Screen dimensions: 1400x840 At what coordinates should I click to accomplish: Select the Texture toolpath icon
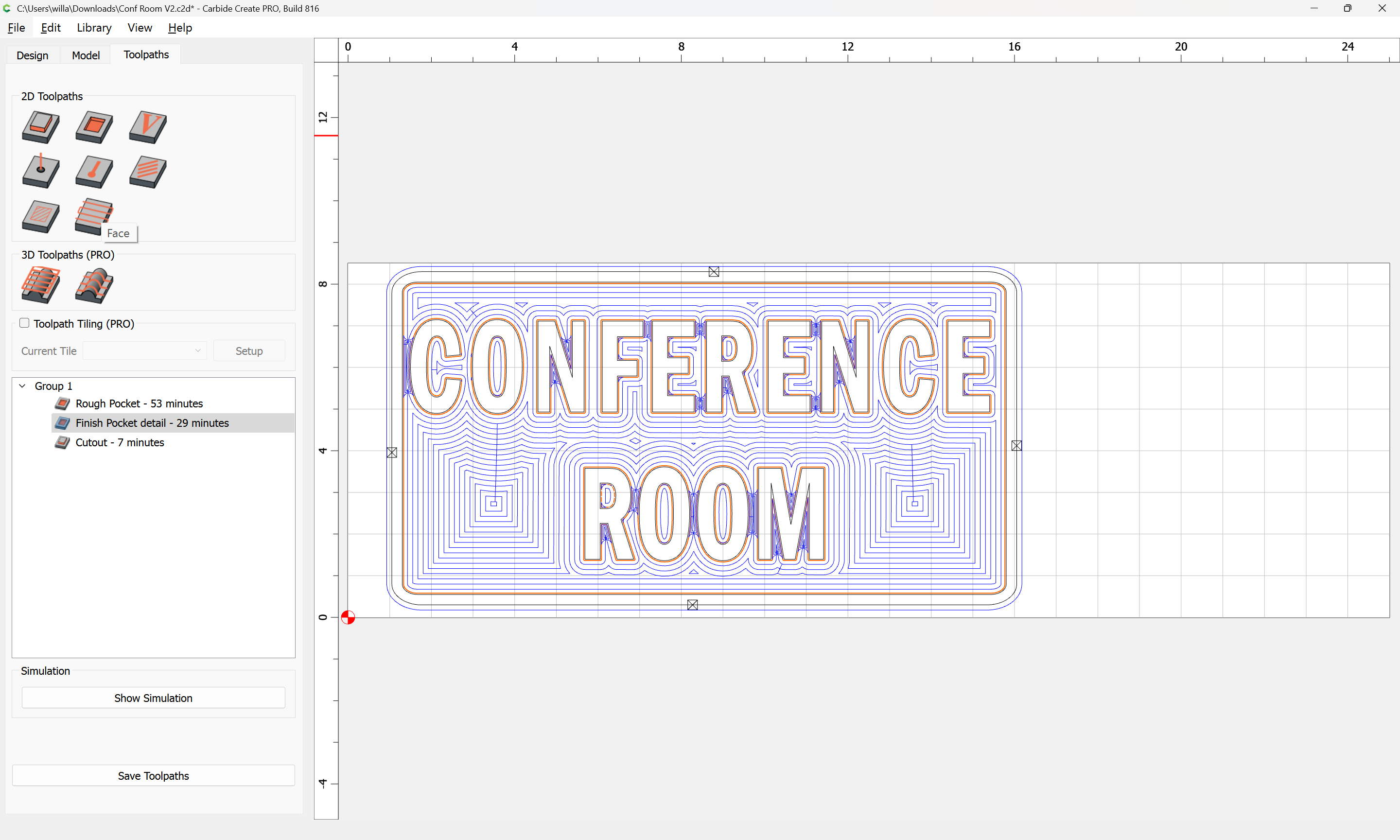coord(148,172)
